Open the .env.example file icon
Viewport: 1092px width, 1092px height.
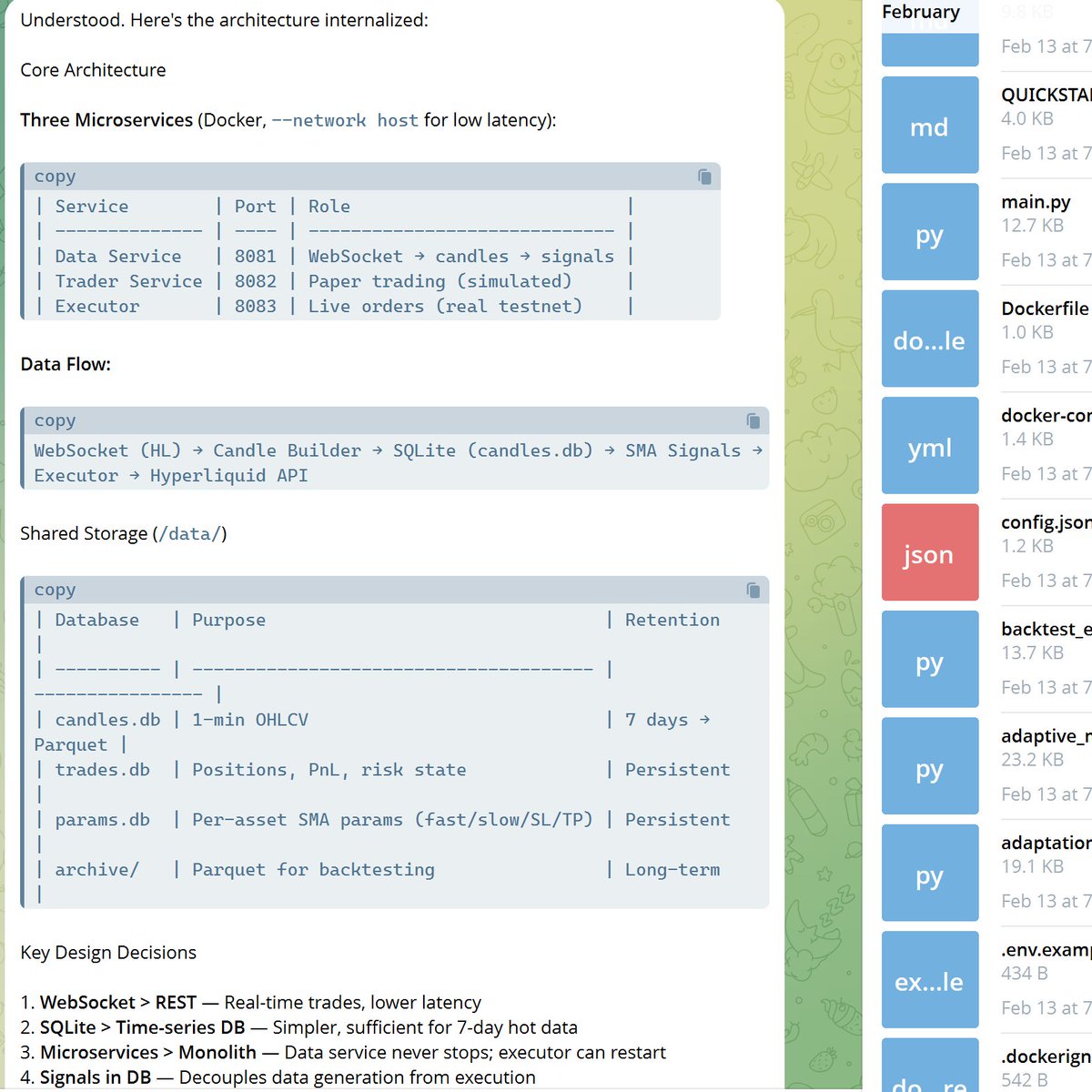tap(930, 980)
